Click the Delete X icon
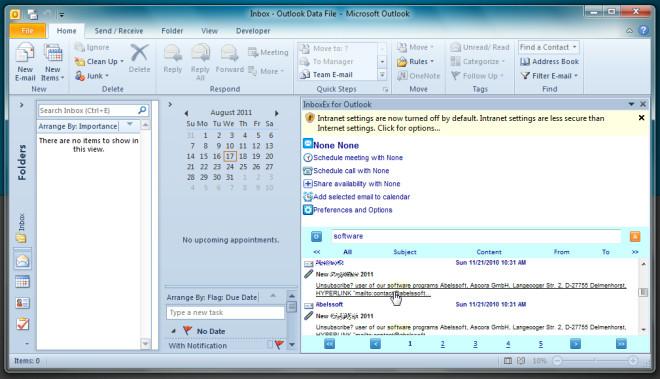Screen dimensions: 660x379 tap(139, 53)
